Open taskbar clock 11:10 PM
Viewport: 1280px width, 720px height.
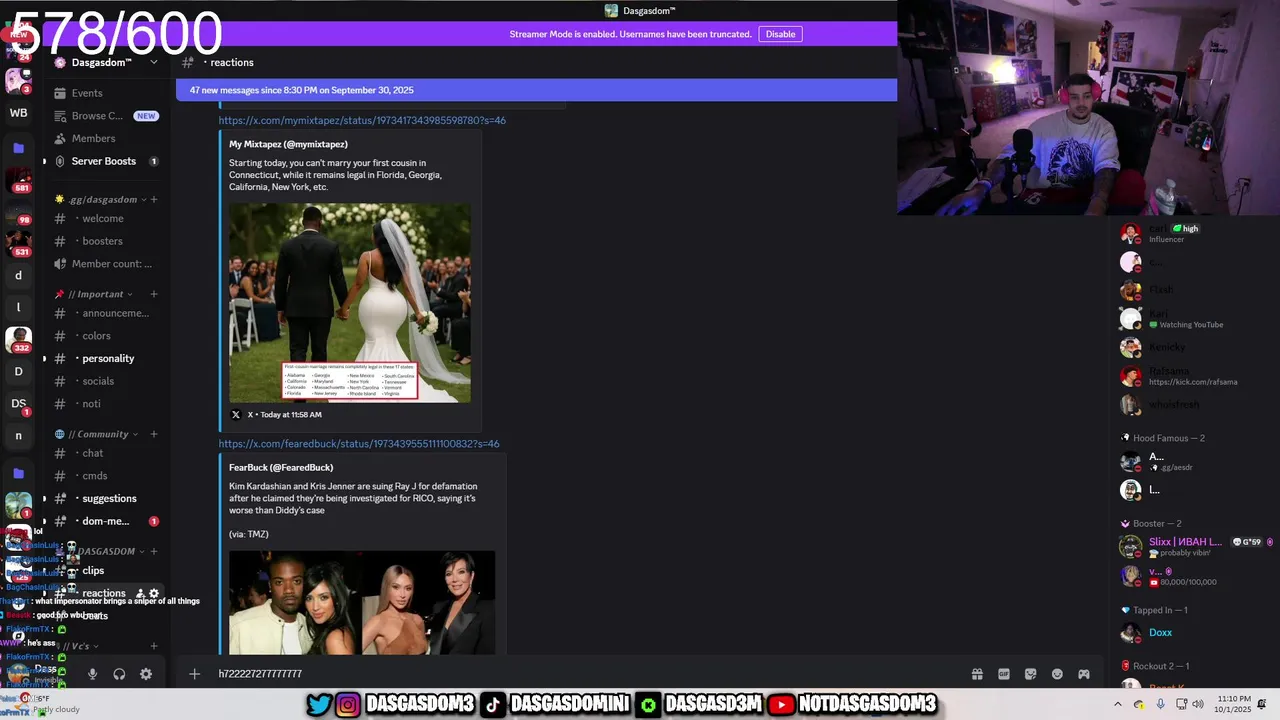[1234, 704]
